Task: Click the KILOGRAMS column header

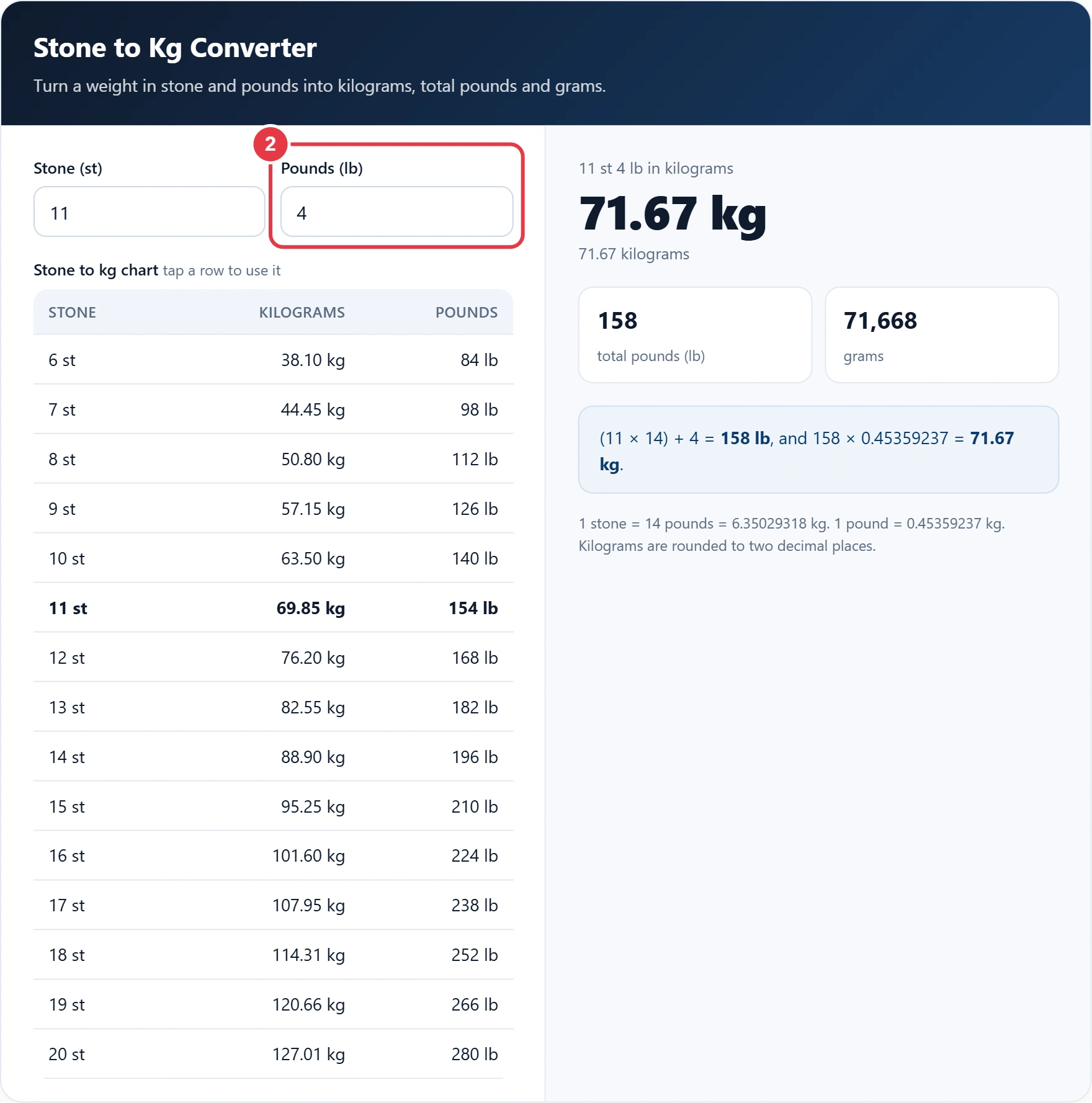Action: coord(302,313)
